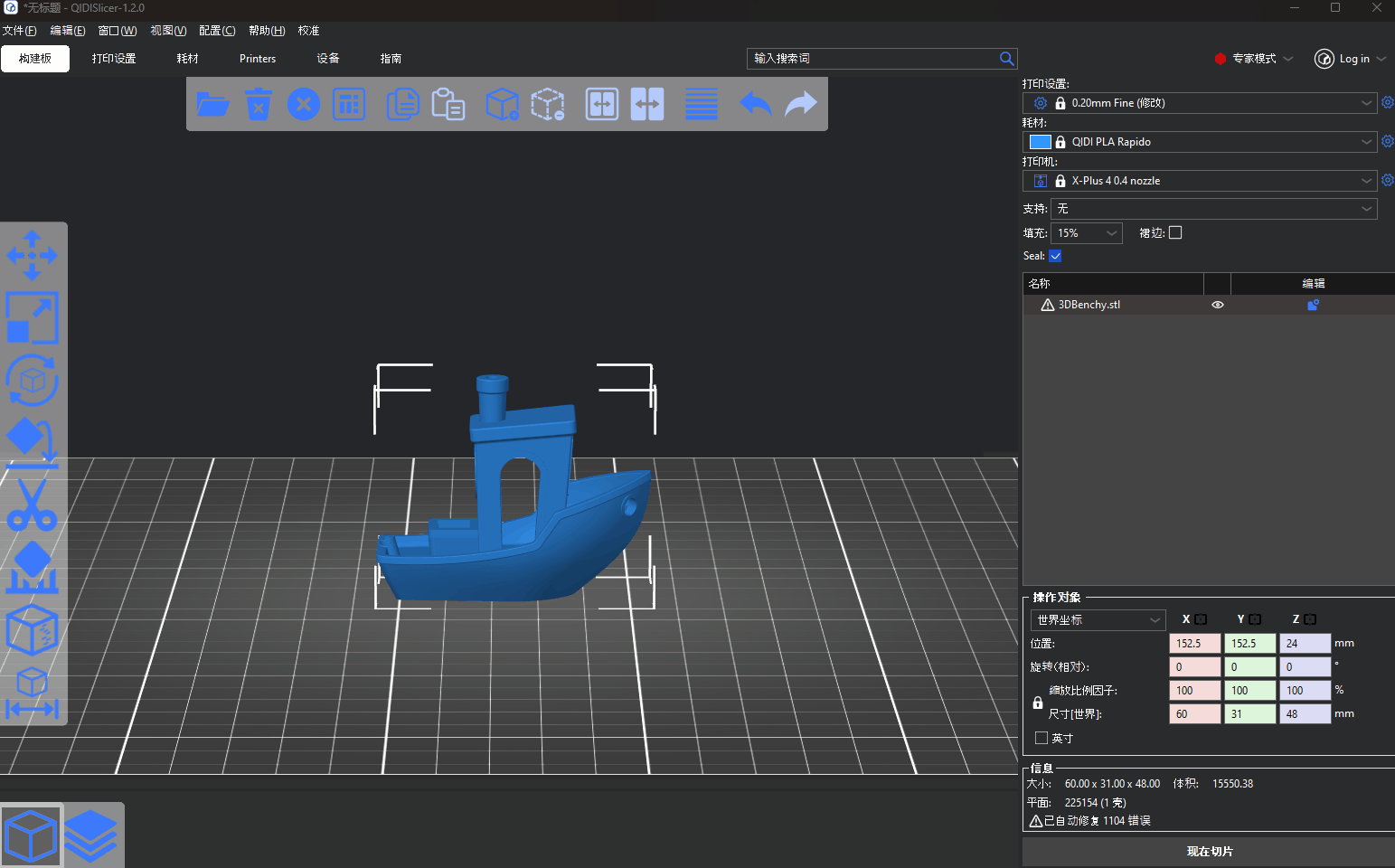Open the 文件(F) menu
The height and width of the screenshot is (868, 1395).
19,31
